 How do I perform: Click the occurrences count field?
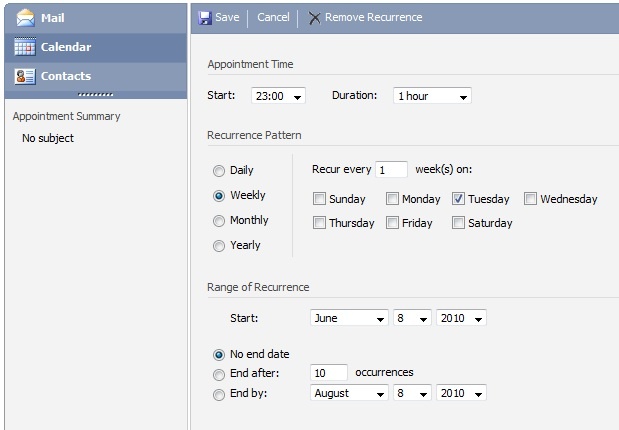329,373
